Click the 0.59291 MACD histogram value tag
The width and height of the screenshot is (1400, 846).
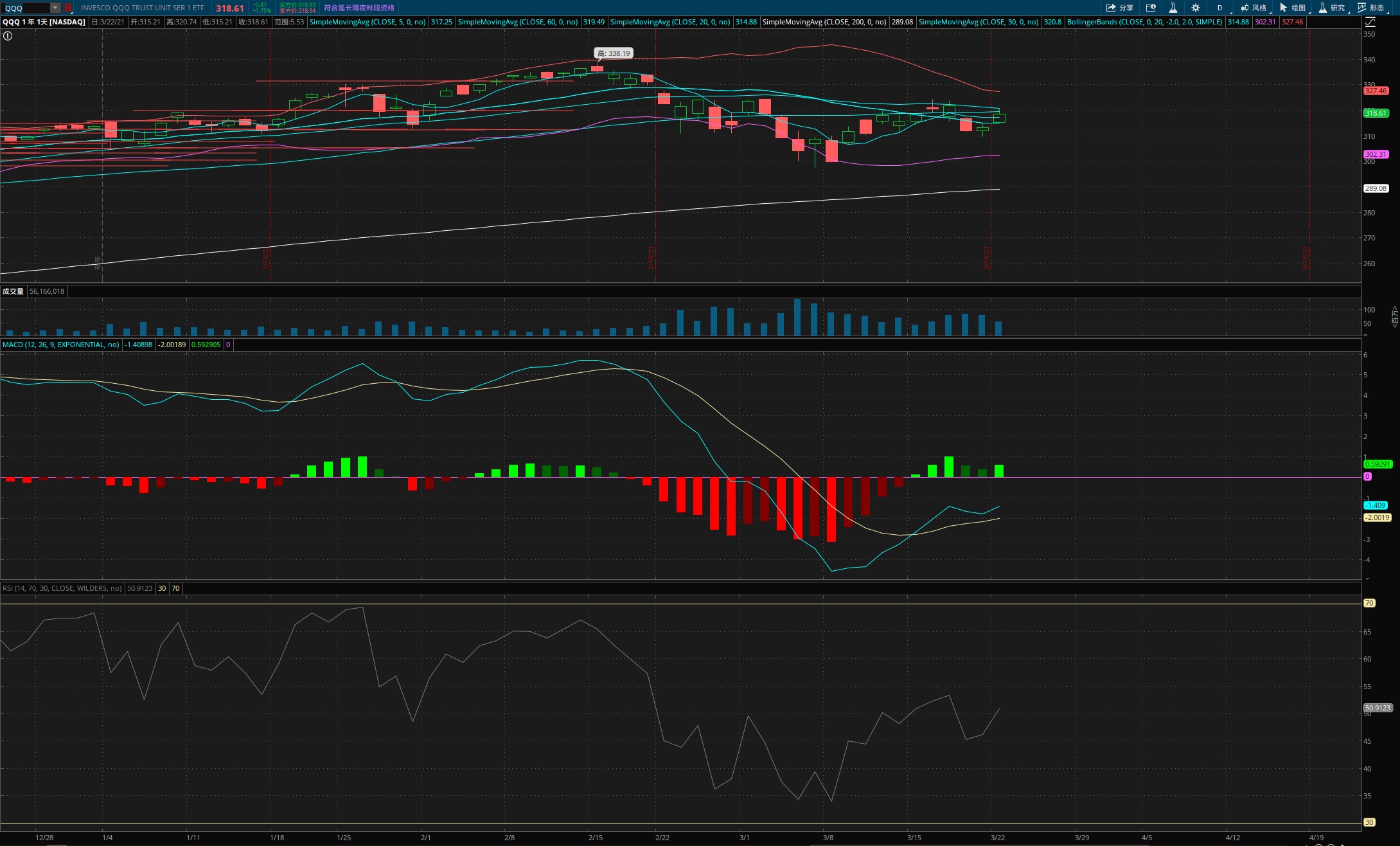(x=1378, y=464)
